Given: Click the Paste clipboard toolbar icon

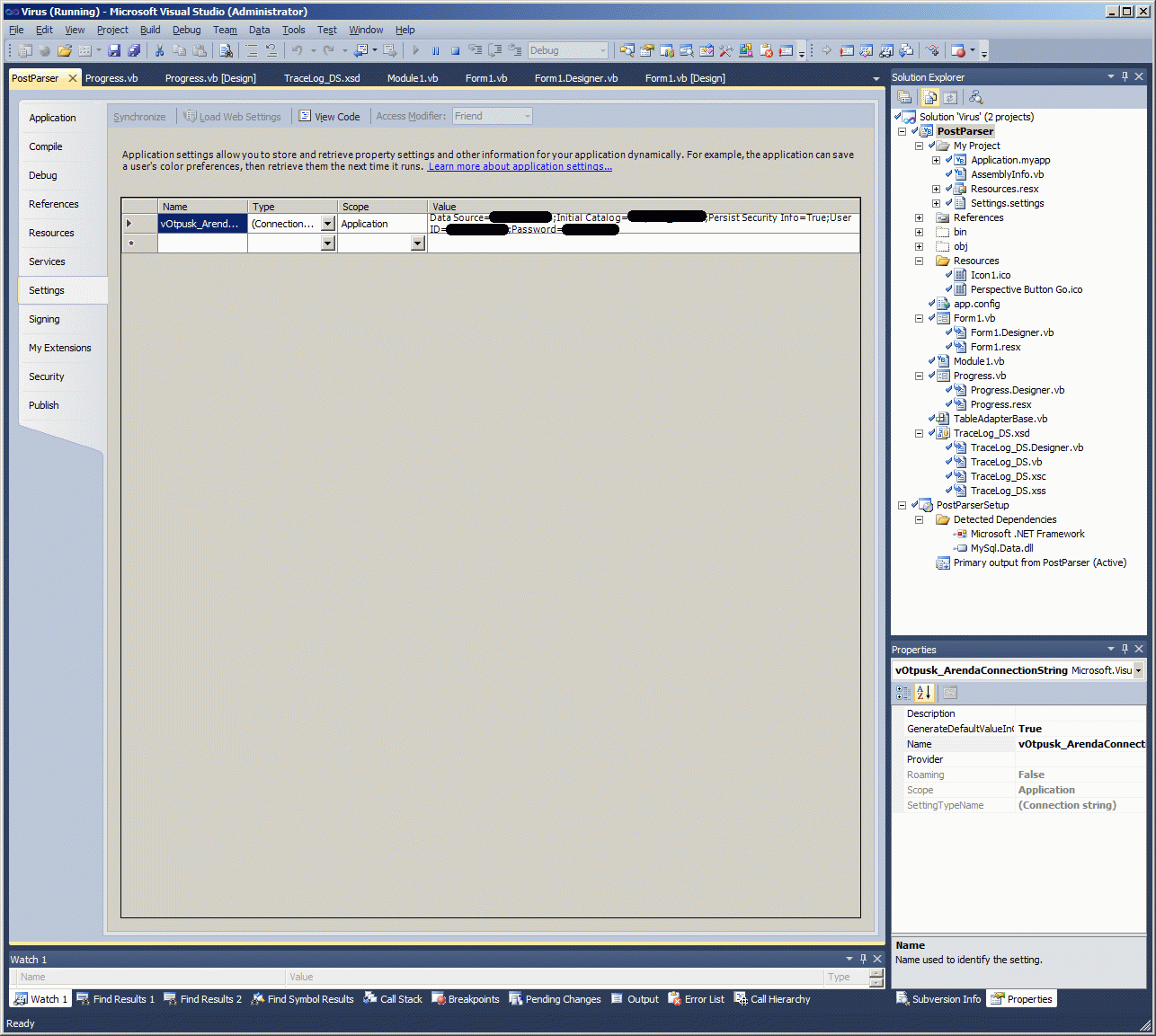Looking at the screenshot, I should point(199,50).
